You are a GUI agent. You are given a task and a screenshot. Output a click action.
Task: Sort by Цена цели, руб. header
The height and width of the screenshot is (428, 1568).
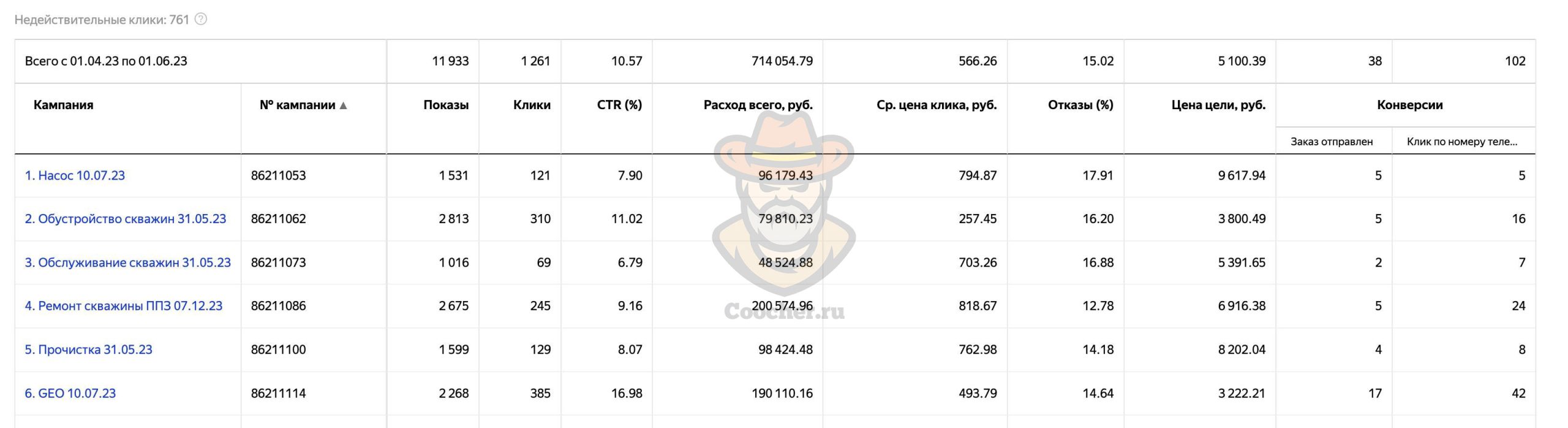coord(1218,105)
